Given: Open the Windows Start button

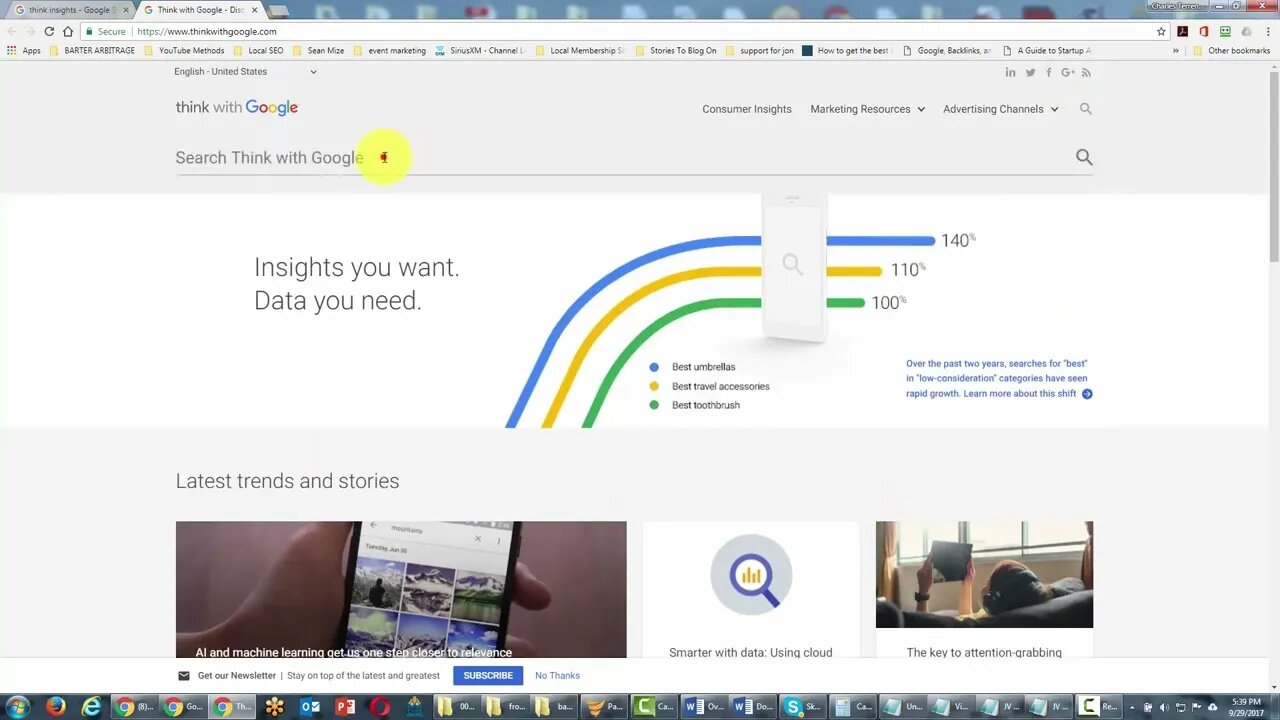Looking at the screenshot, I should tap(17, 707).
